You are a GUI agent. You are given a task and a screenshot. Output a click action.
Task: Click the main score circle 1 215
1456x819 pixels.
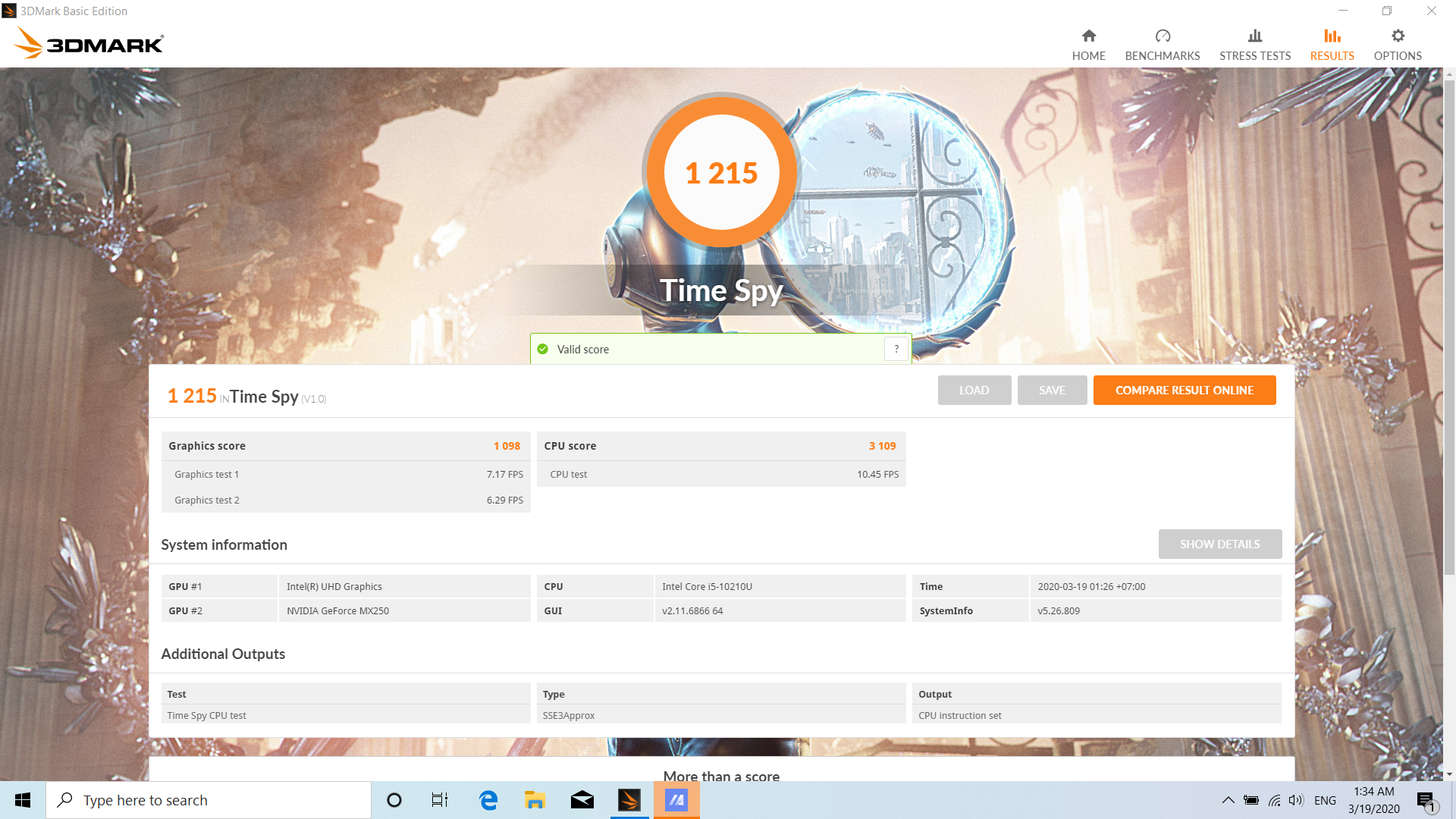[x=721, y=172]
